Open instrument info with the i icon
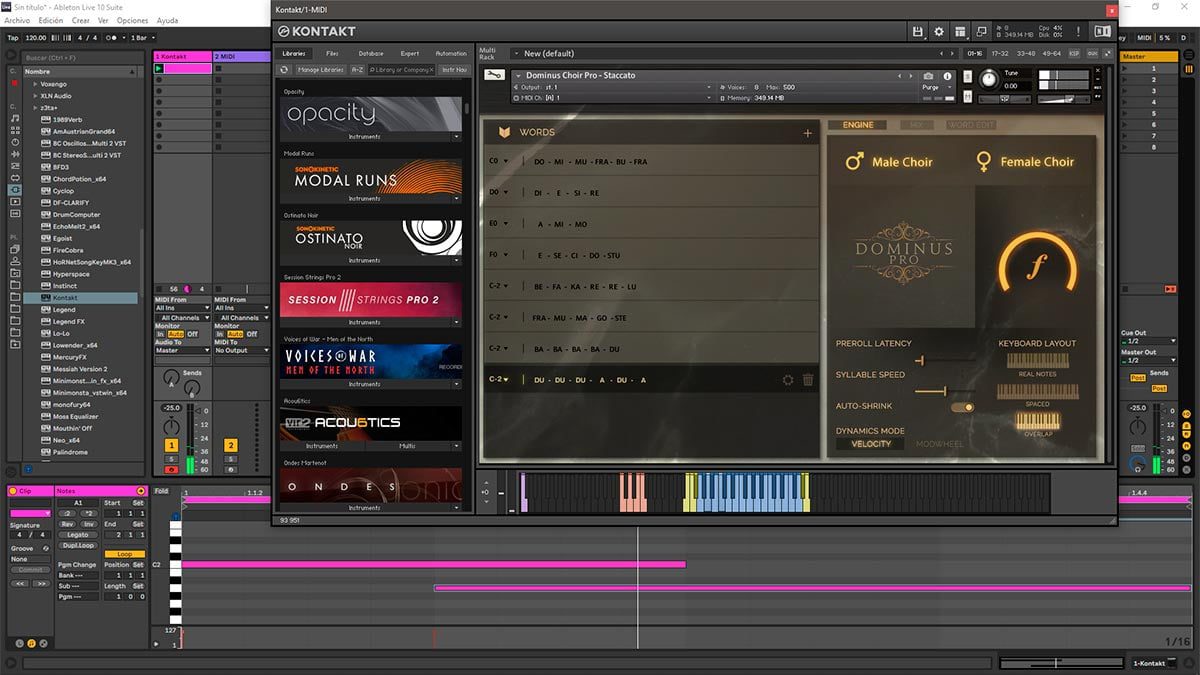Image resolution: width=1200 pixels, height=675 pixels. 947,76
